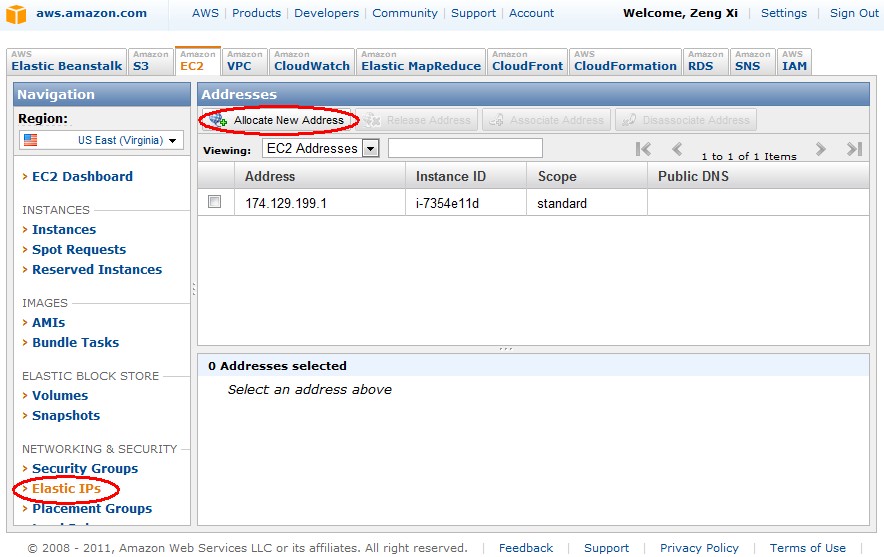Open the Products menu in the top bar

(x=257, y=13)
